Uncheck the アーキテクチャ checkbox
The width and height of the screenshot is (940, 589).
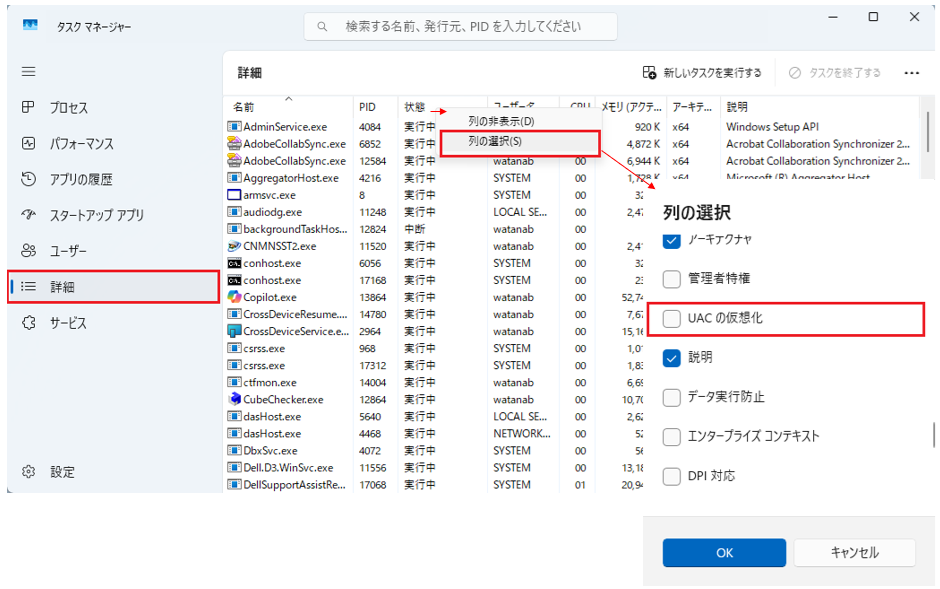(x=671, y=240)
